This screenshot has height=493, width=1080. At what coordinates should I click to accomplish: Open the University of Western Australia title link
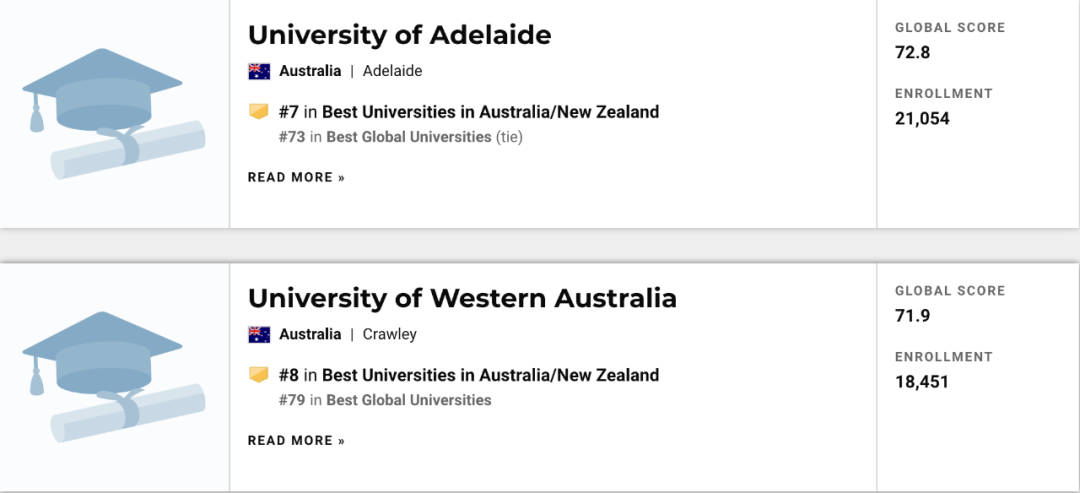[462, 298]
